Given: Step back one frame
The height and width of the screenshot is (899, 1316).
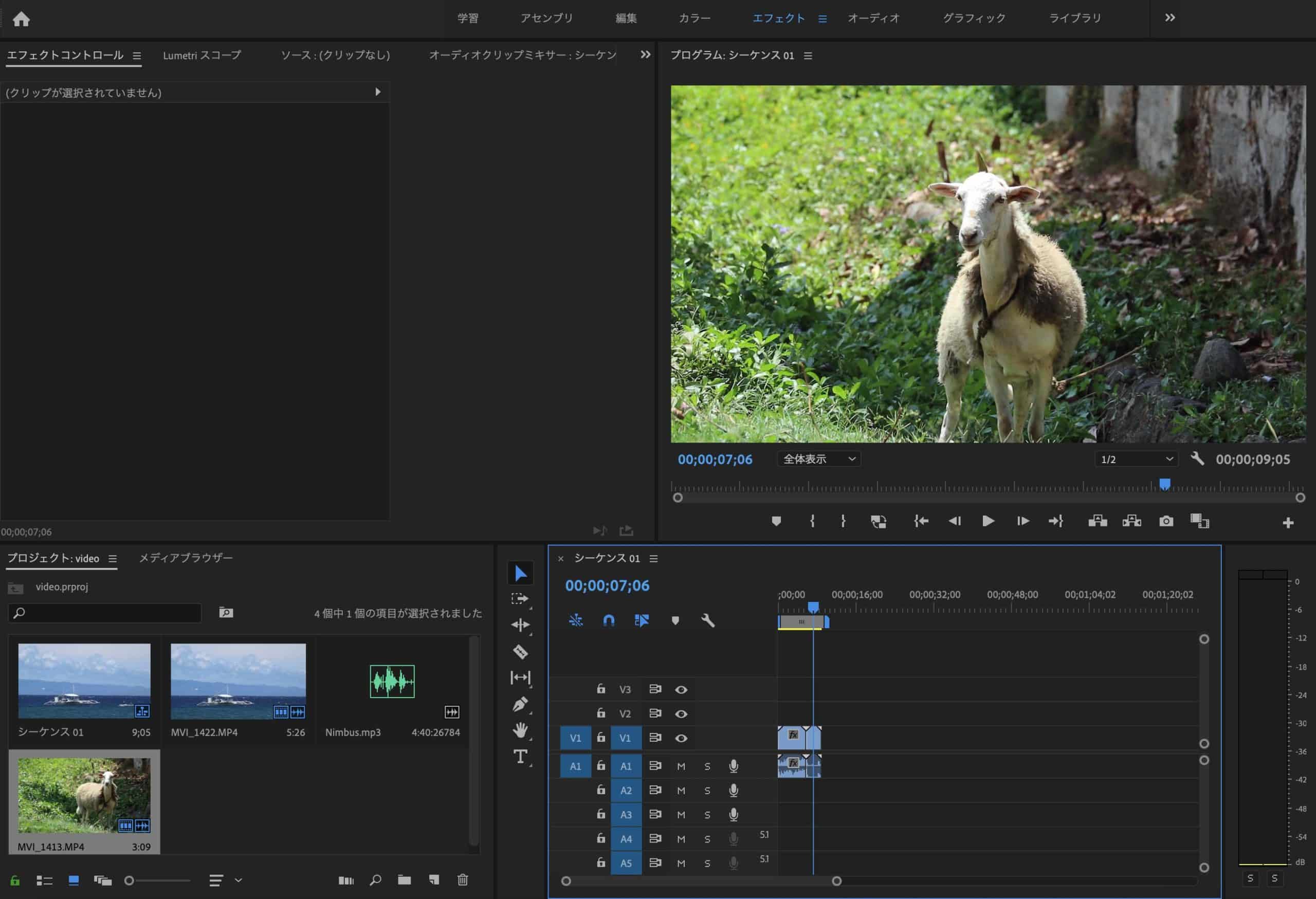Looking at the screenshot, I should [955, 521].
